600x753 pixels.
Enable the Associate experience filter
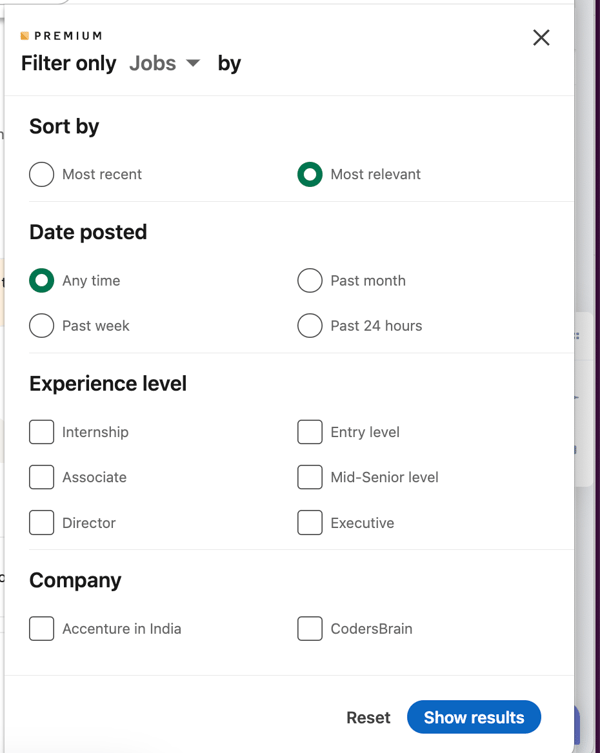click(x=42, y=477)
